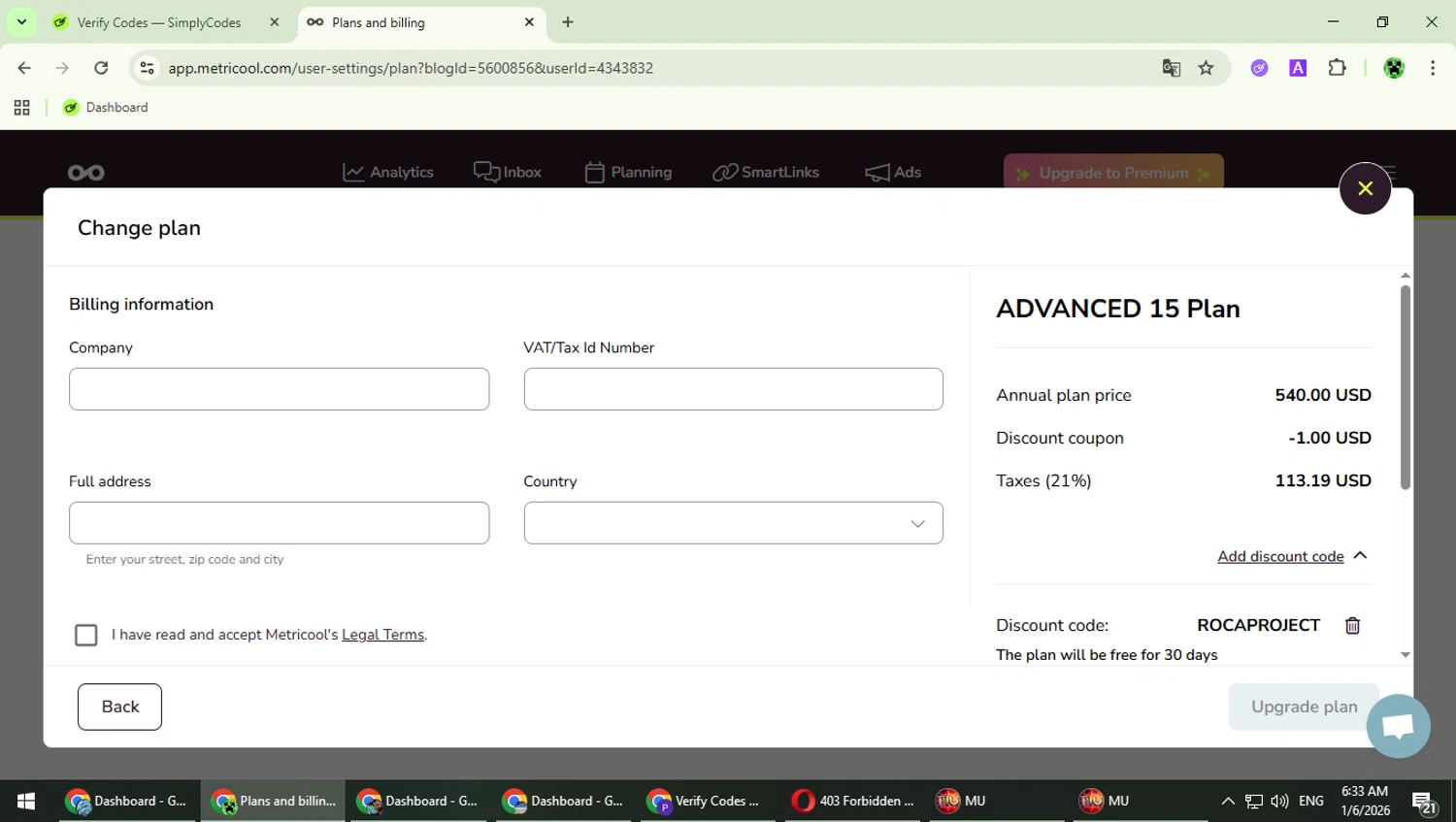Open the Country dropdown
Viewport: 1456px width, 822px height.
(733, 523)
